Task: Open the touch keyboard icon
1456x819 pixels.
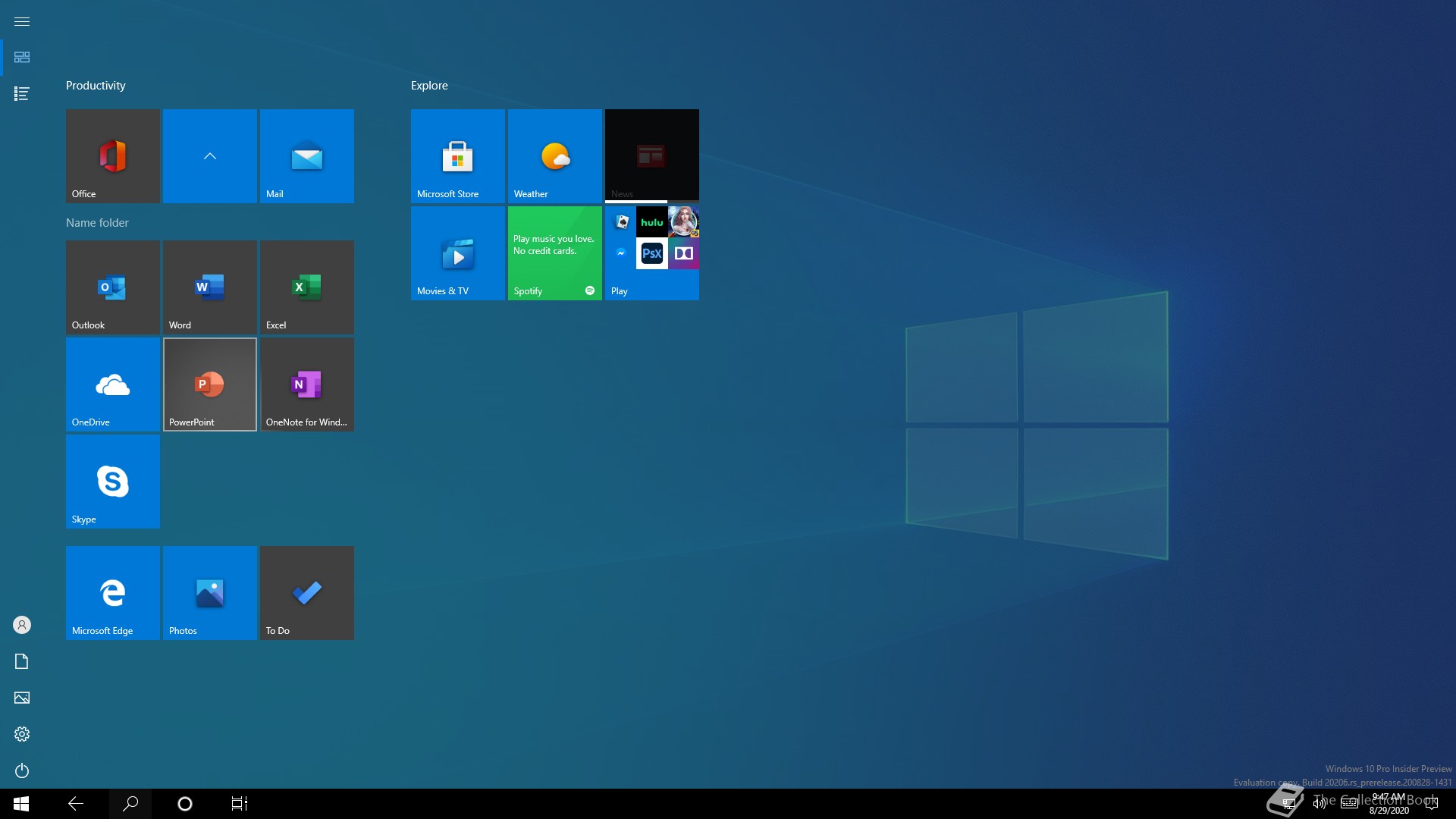Action: (x=1349, y=804)
